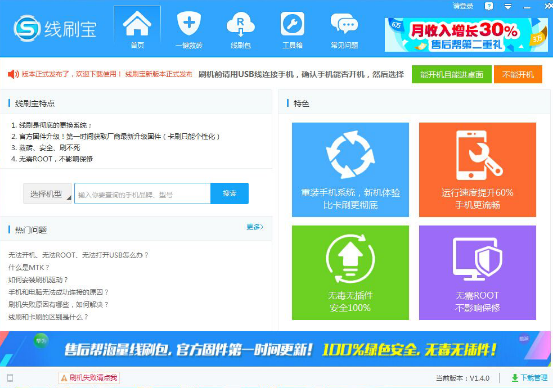Open the 工具箱 wrench tab

292,30
